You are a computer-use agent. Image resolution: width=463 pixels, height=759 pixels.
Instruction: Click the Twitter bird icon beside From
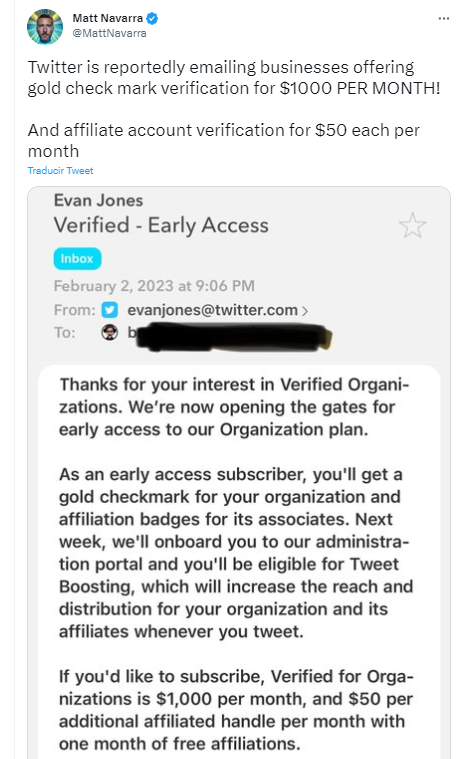coord(110,310)
